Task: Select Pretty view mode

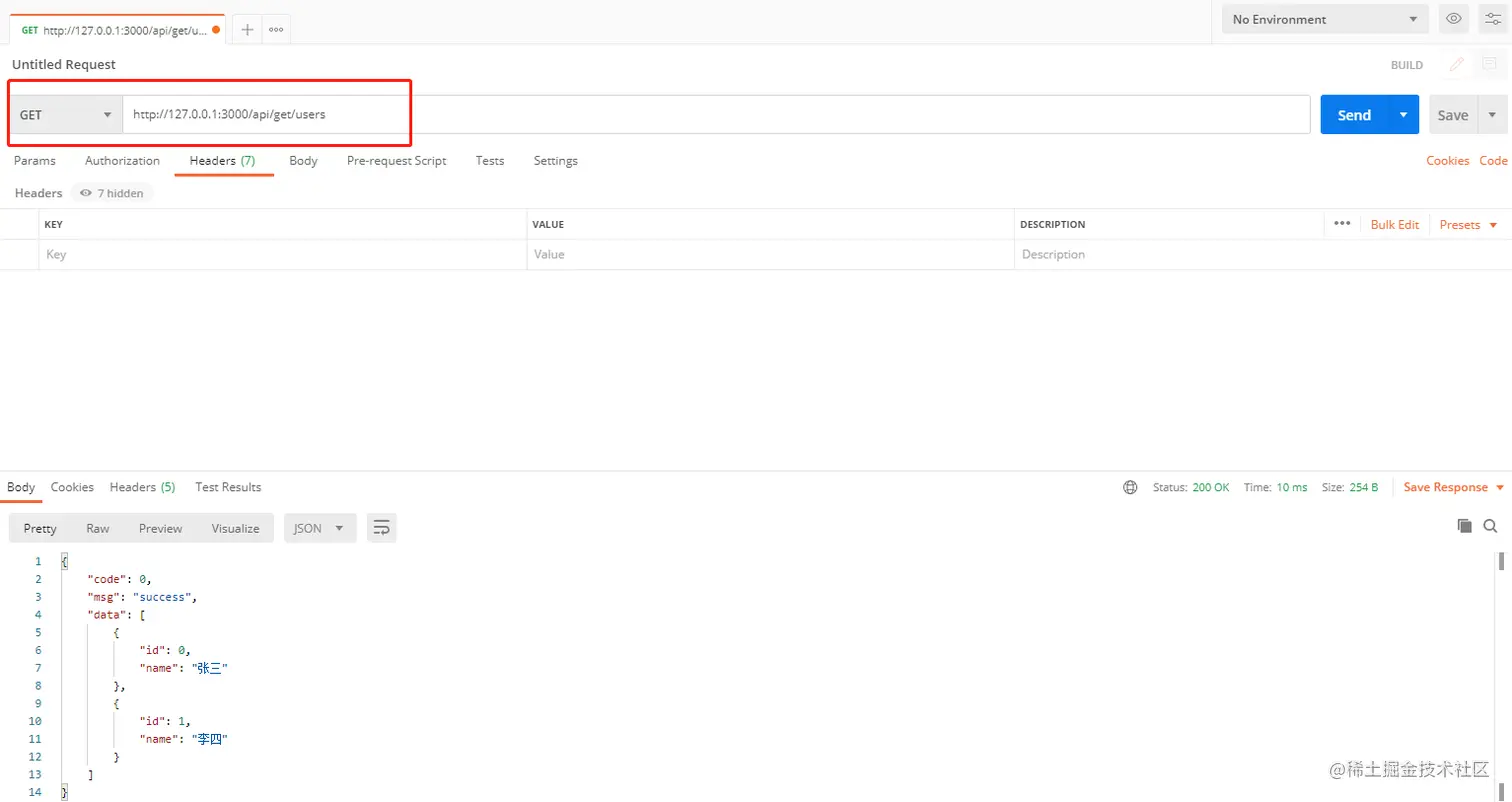Action: pos(40,528)
